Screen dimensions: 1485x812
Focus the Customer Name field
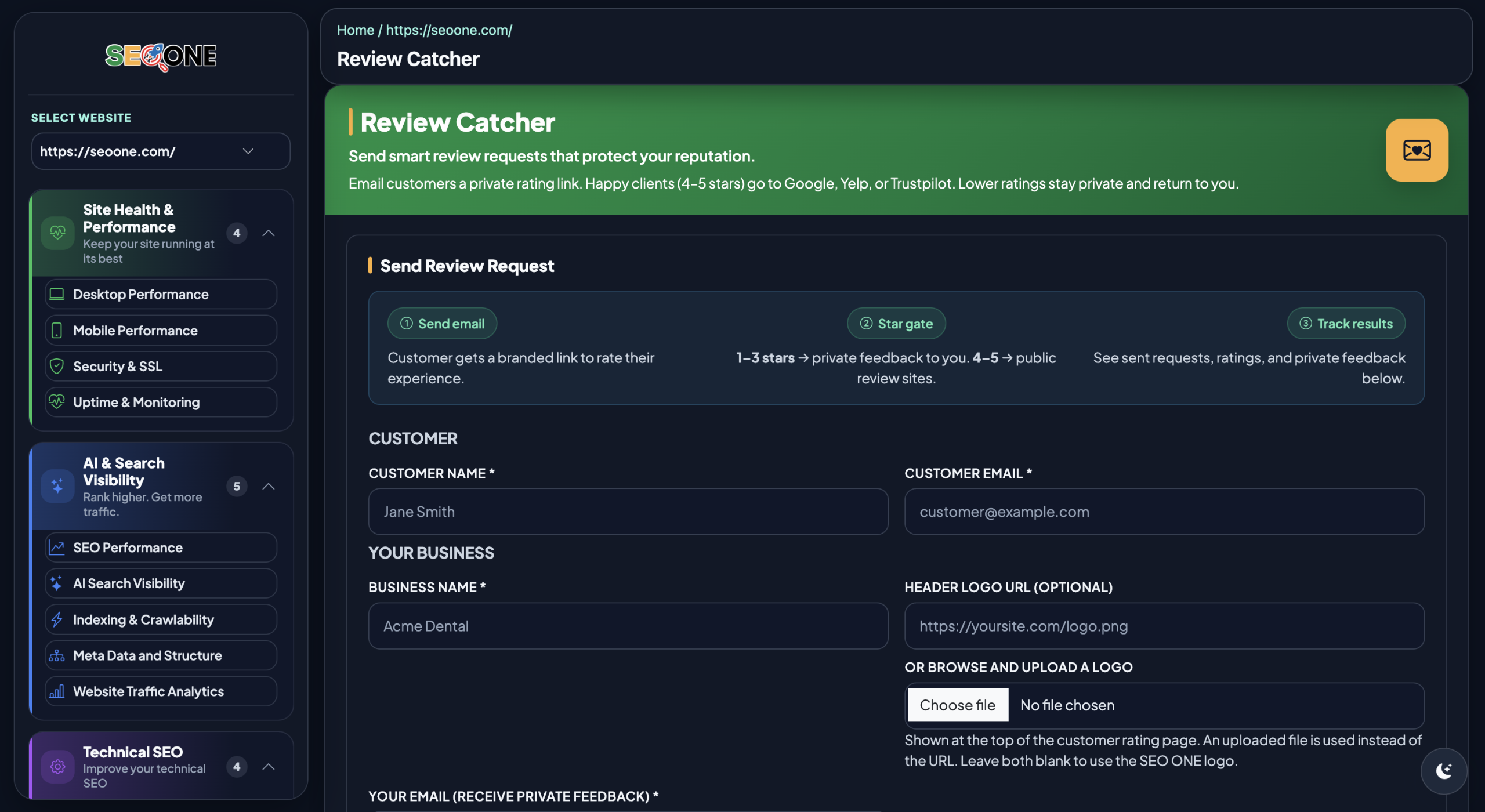(x=628, y=512)
